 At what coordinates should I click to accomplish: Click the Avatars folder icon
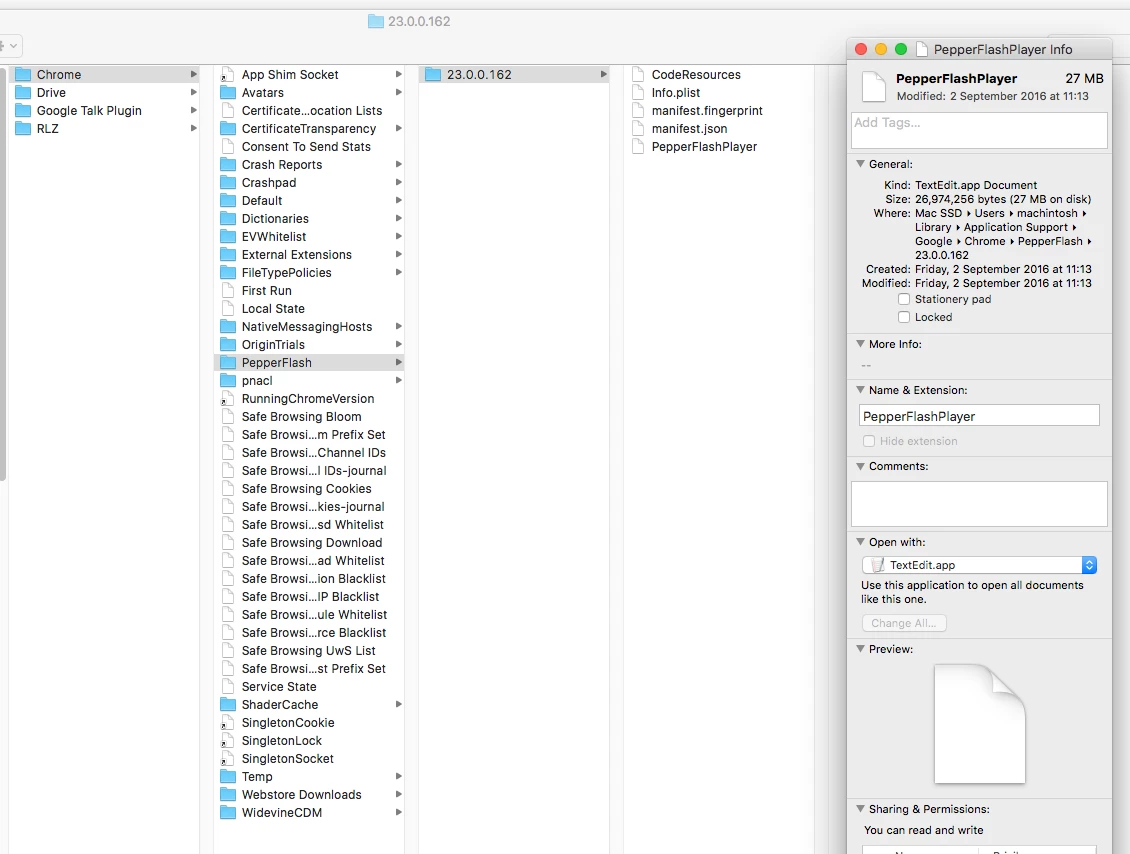coord(228,92)
